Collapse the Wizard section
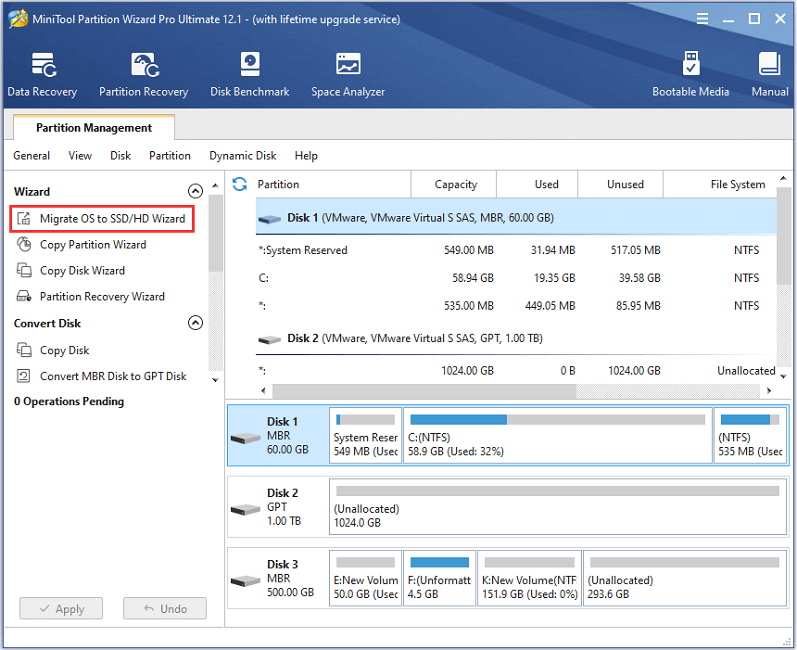This screenshot has height=650, width=797. coord(195,191)
